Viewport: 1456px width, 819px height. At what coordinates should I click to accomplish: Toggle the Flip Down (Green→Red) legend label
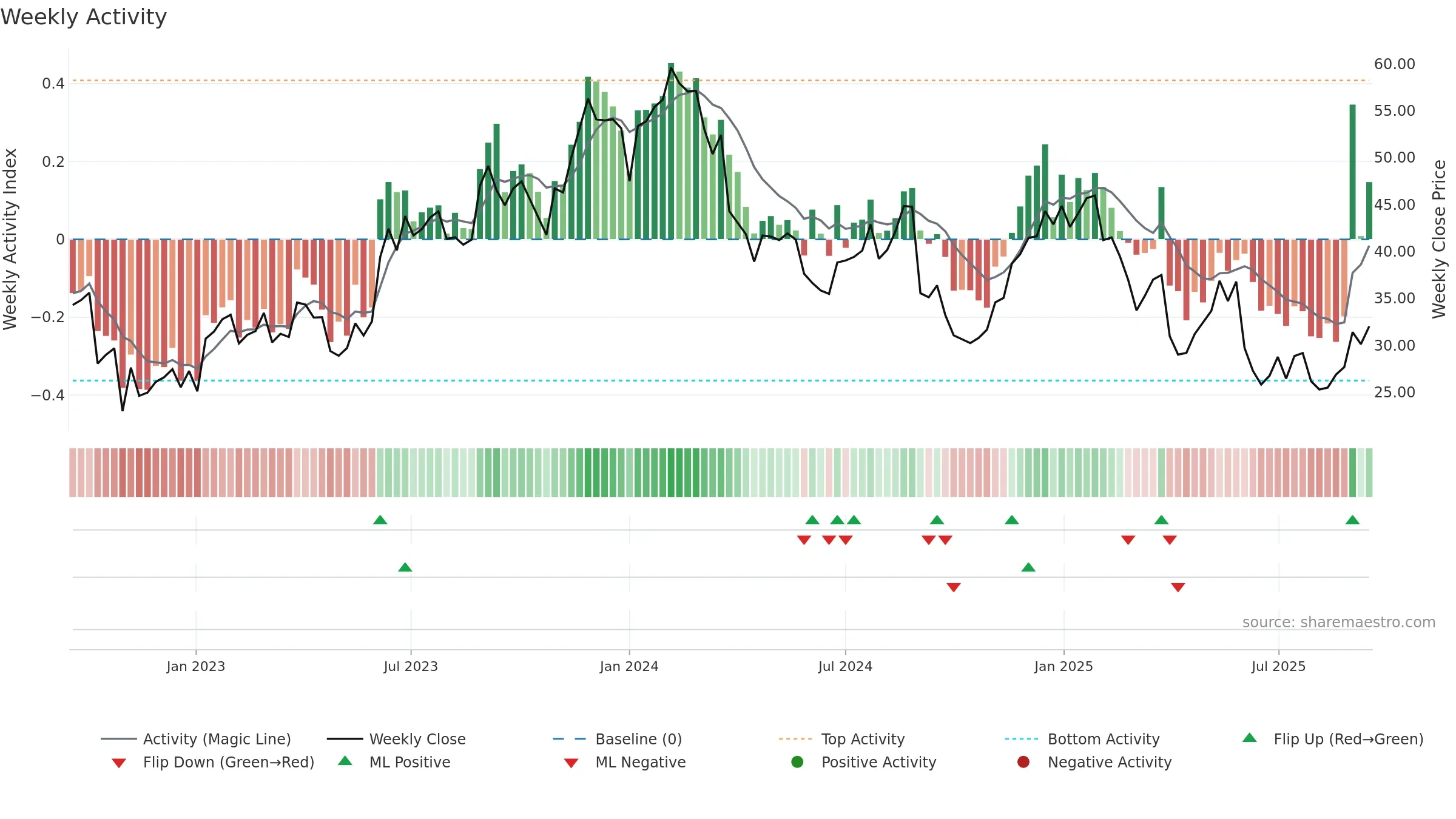[x=229, y=762]
